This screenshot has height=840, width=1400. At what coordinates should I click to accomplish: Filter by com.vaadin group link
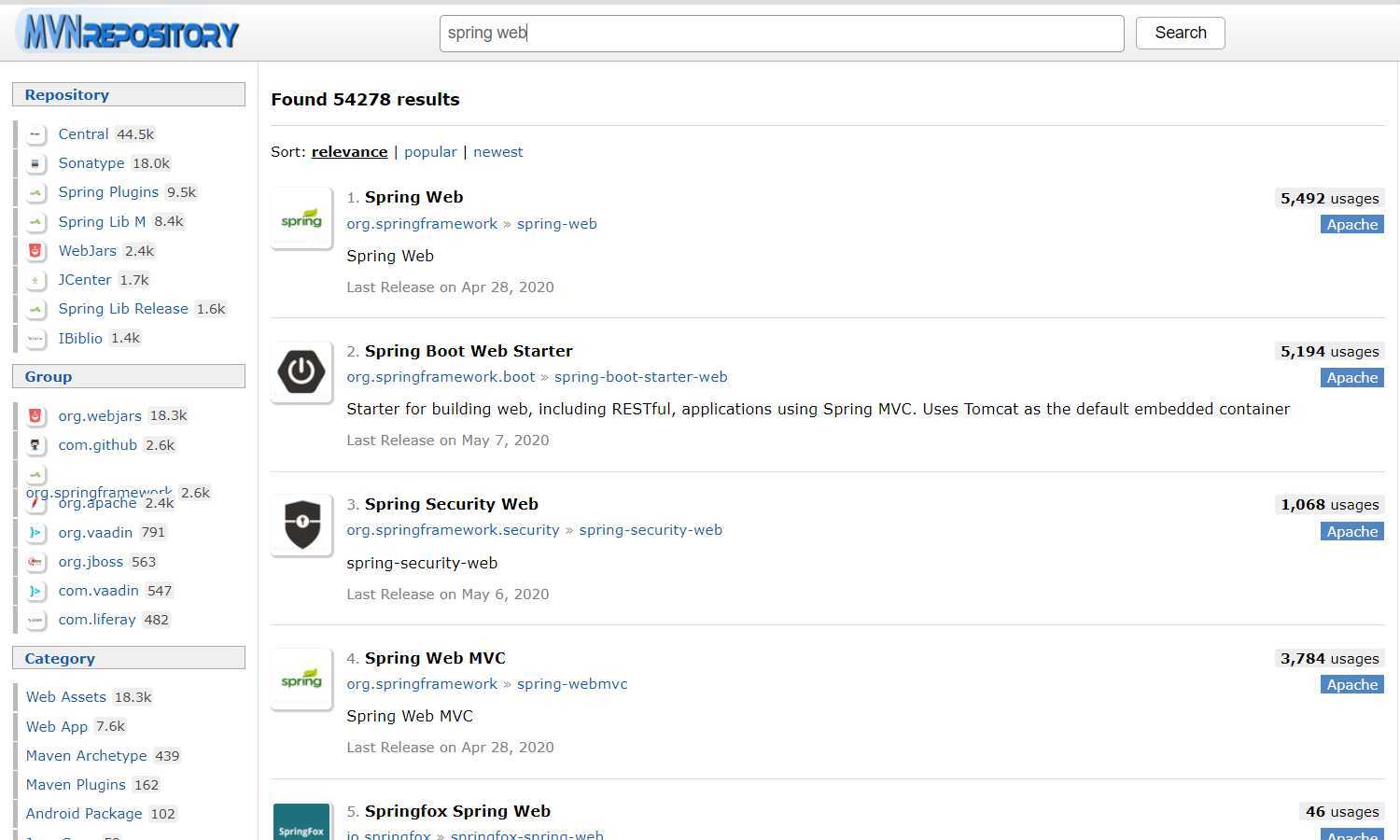(x=98, y=591)
